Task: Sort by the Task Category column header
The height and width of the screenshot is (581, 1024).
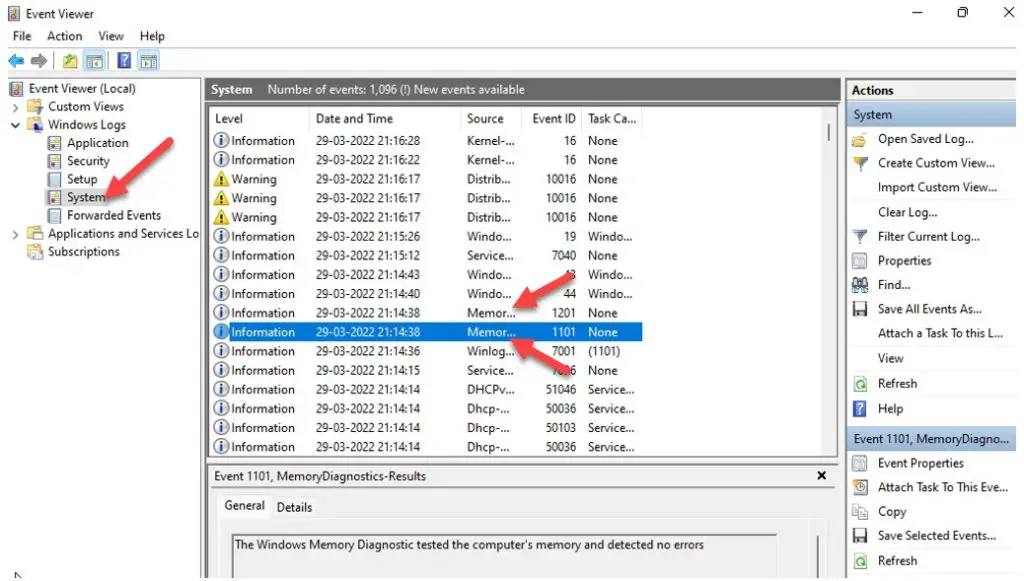Action: [x=612, y=118]
